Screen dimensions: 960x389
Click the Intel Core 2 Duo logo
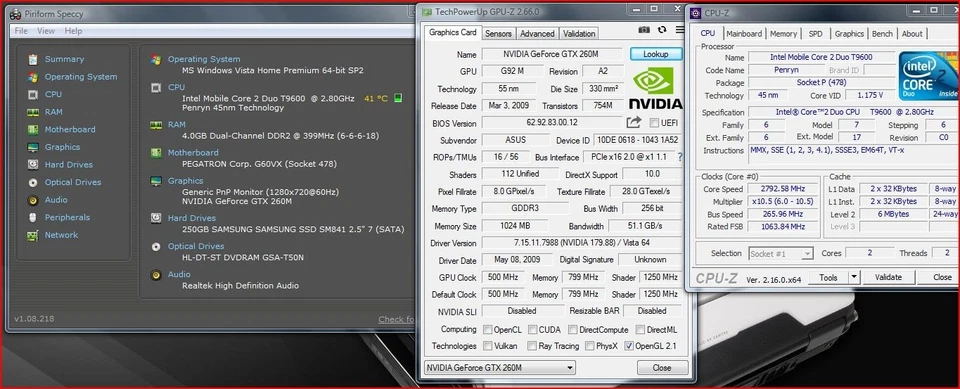point(928,76)
